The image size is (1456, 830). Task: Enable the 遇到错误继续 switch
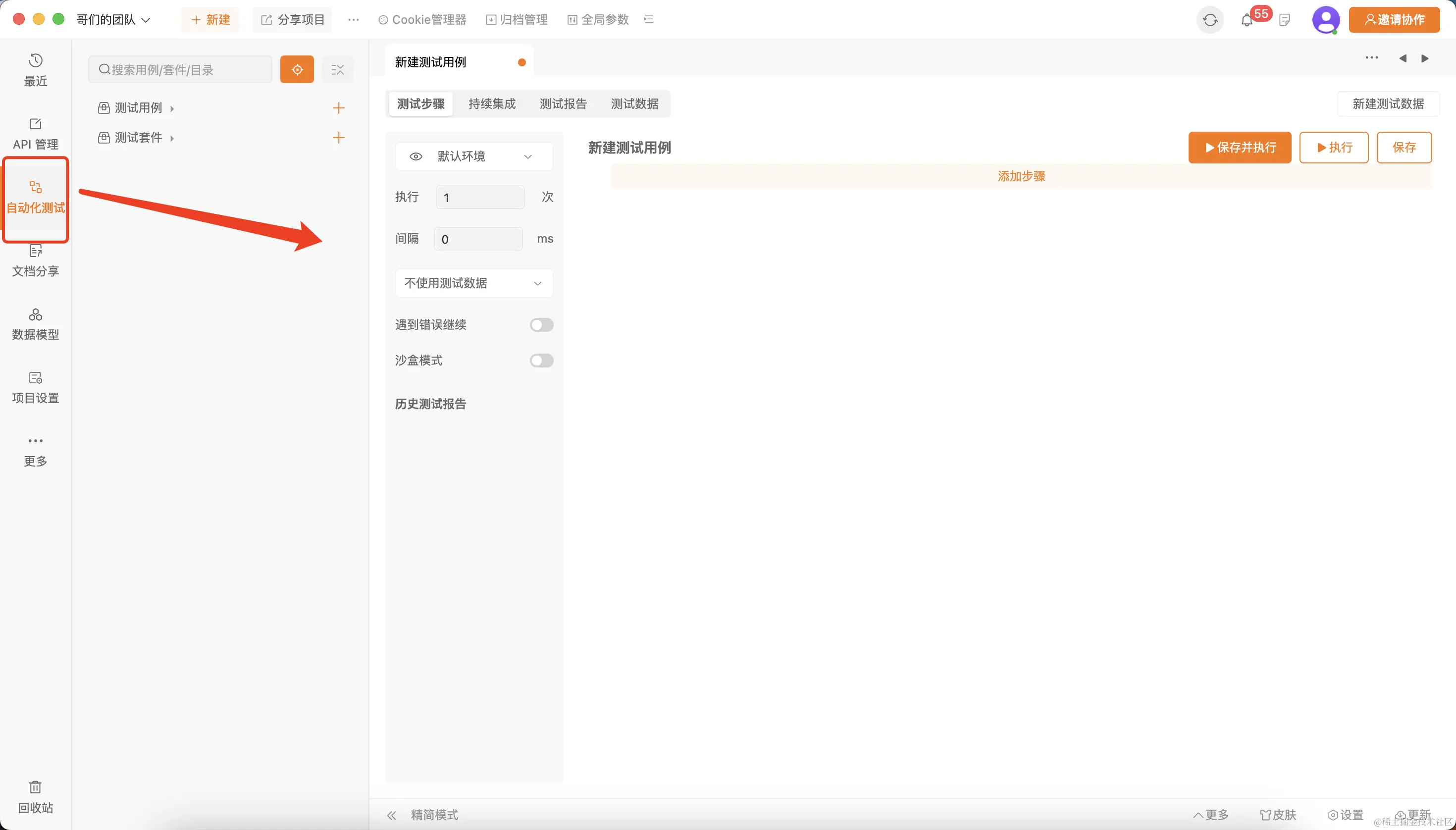(541, 325)
